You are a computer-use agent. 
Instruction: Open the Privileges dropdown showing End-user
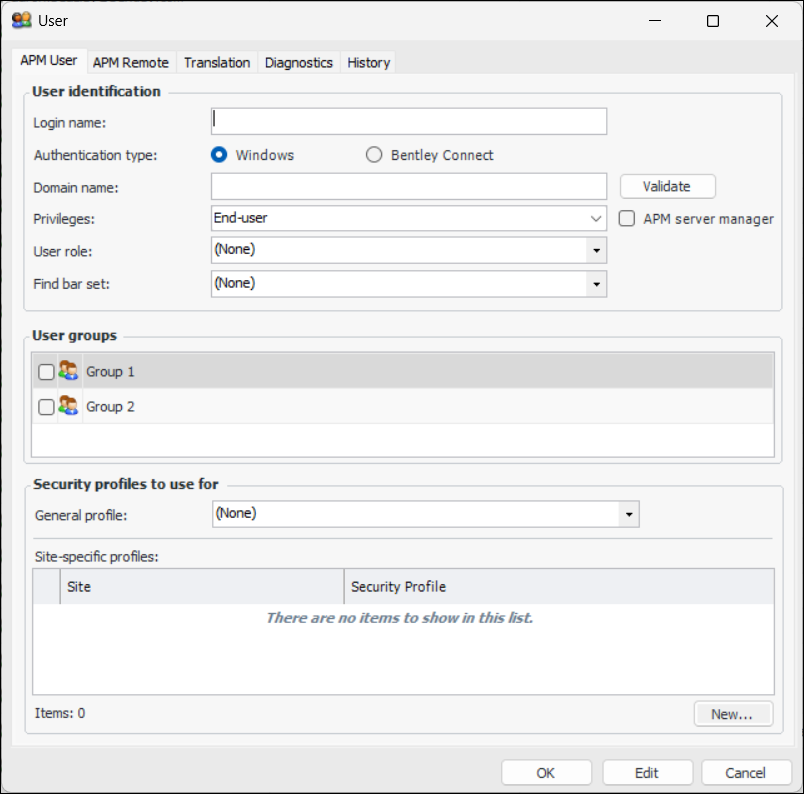[x=409, y=218]
